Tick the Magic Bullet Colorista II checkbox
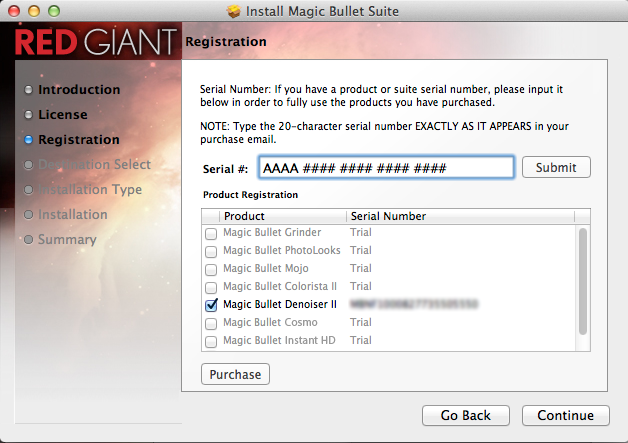The height and width of the screenshot is (443, 628). [211, 287]
